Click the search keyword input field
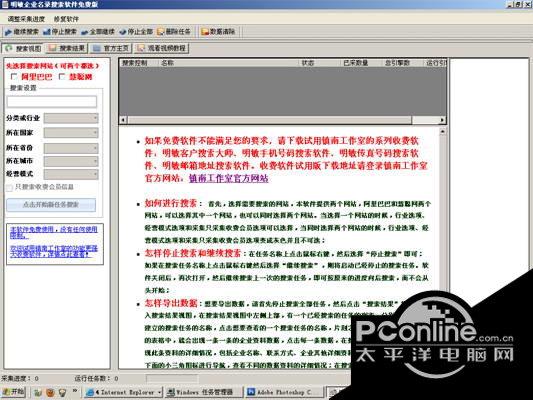Viewport: 533px width, 400px height. [52, 101]
